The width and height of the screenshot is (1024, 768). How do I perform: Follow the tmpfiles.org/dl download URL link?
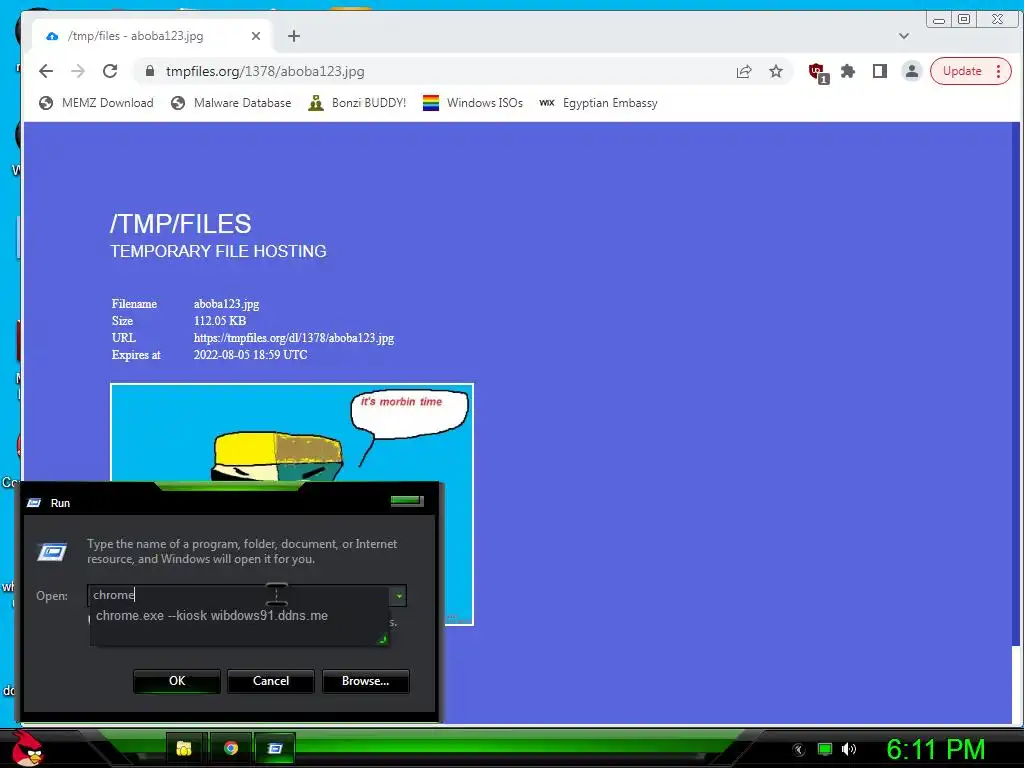[x=294, y=338]
